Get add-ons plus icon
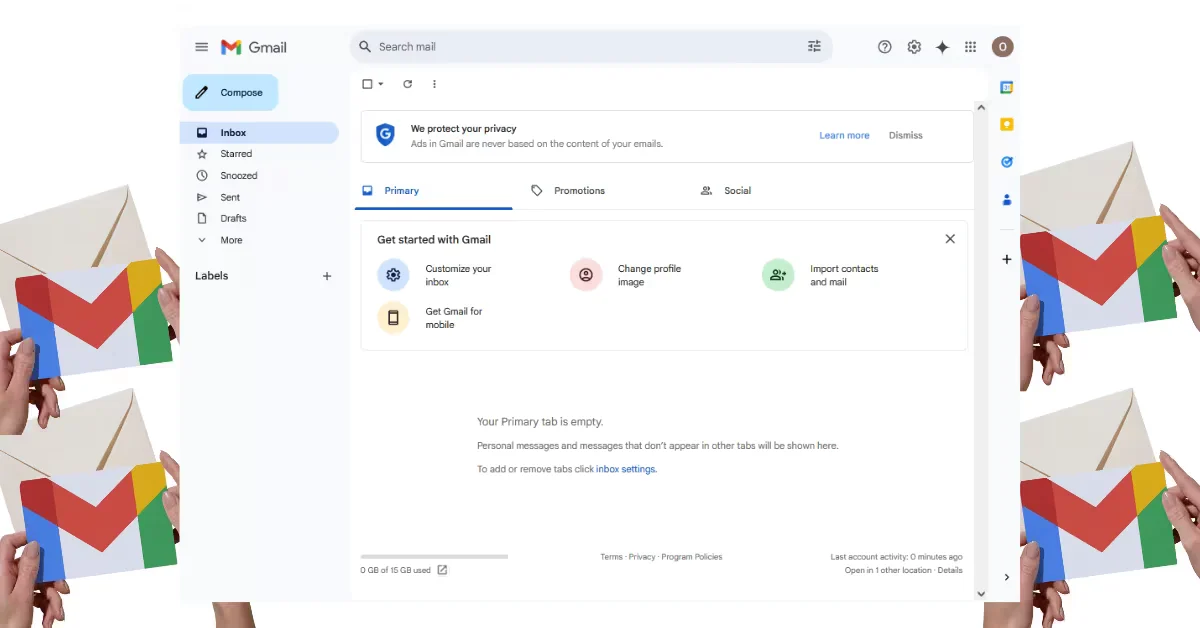The width and height of the screenshot is (1200, 628). (1007, 259)
